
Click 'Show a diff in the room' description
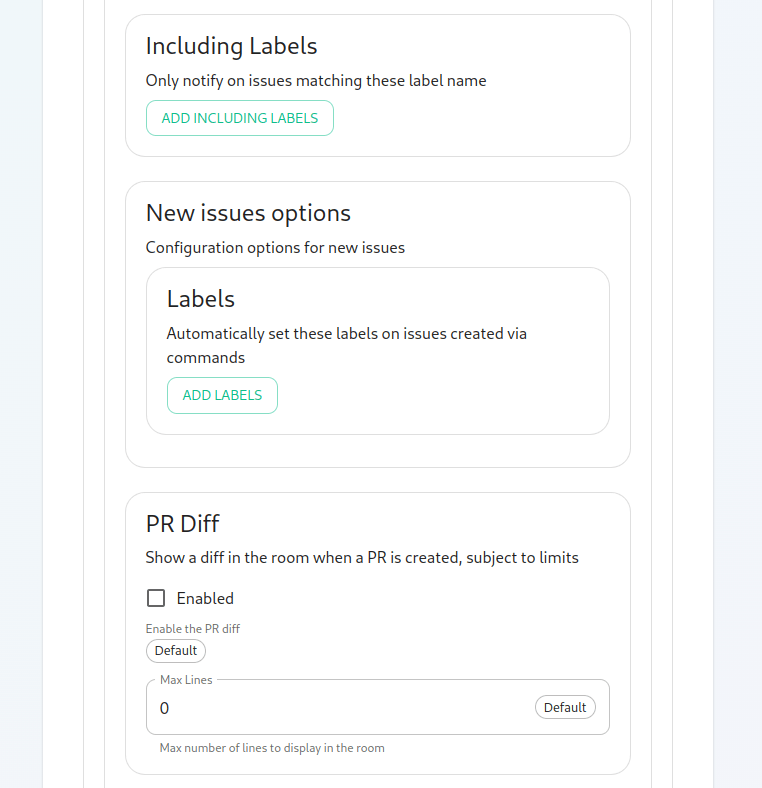pos(362,558)
